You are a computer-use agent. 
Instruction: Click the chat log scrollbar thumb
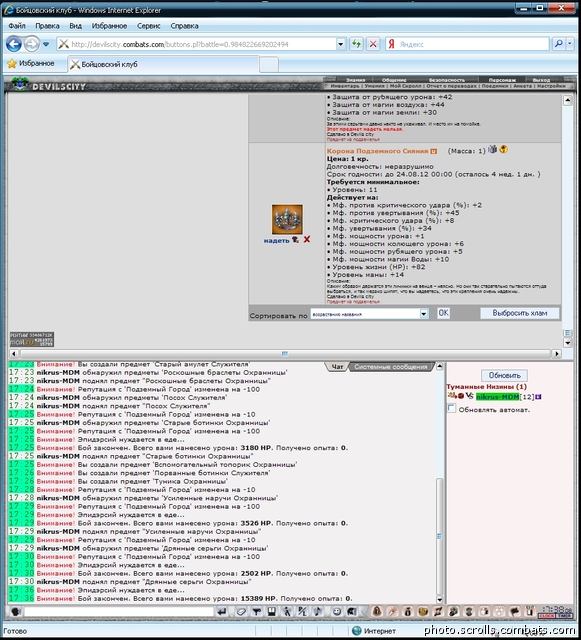coord(439,536)
